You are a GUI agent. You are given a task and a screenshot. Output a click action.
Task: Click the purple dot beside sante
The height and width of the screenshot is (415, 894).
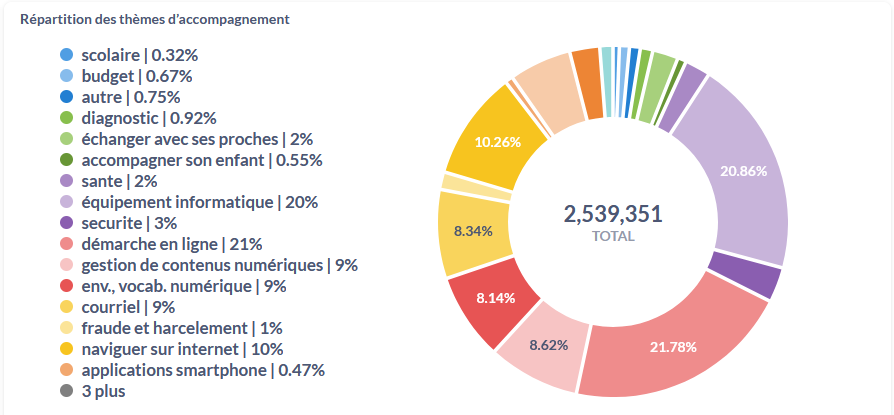67,181
